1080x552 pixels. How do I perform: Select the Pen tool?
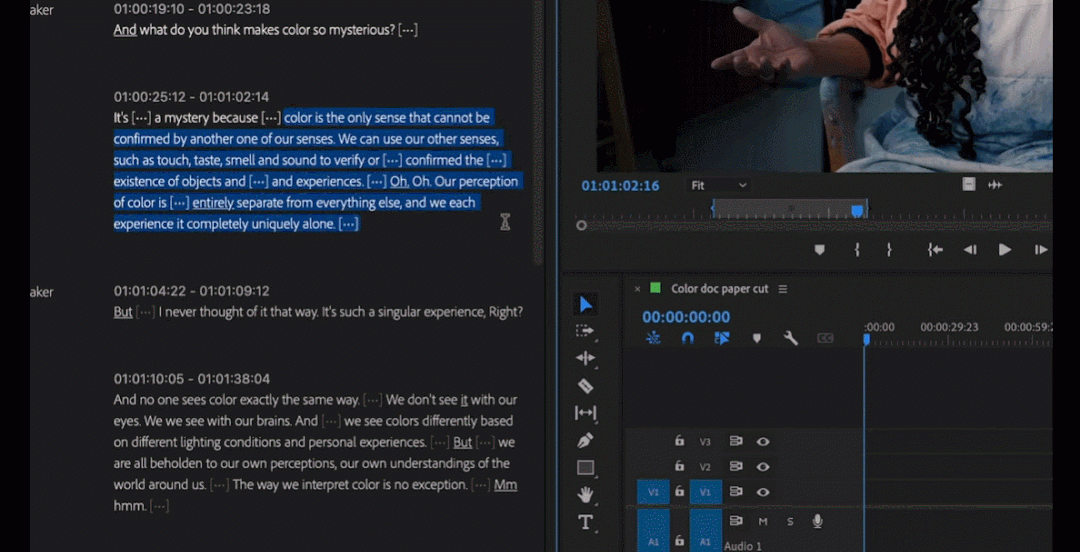coord(585,440)
